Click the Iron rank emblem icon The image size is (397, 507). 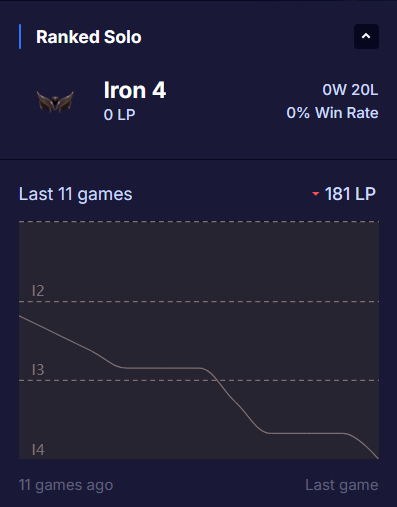55,101
